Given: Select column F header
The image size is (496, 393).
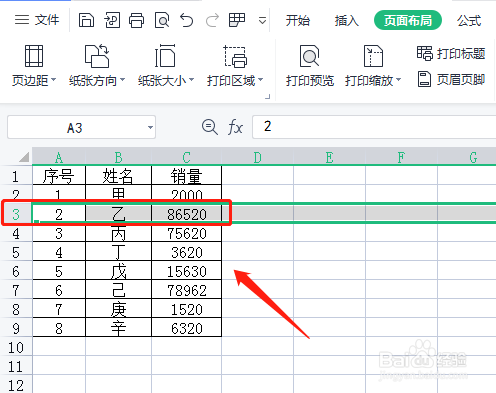Looking at the screenshot, I should 402,157.
